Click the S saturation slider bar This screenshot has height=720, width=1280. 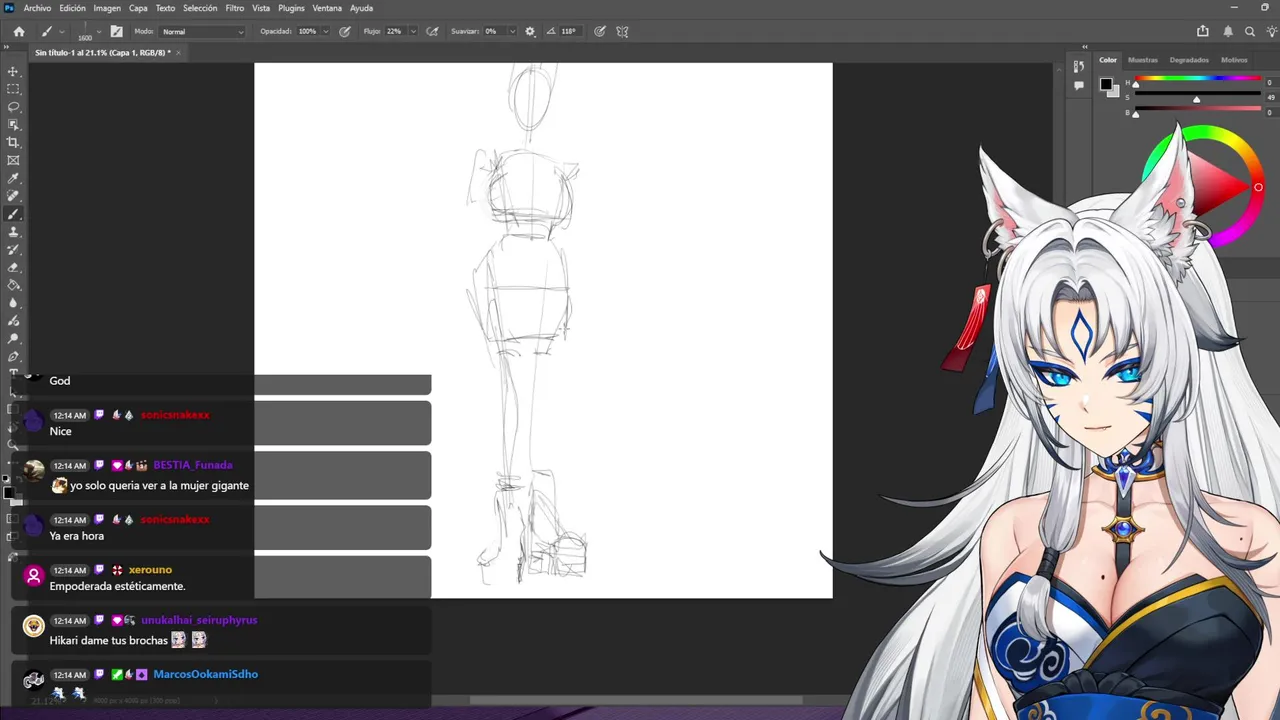pos(1196,94)
